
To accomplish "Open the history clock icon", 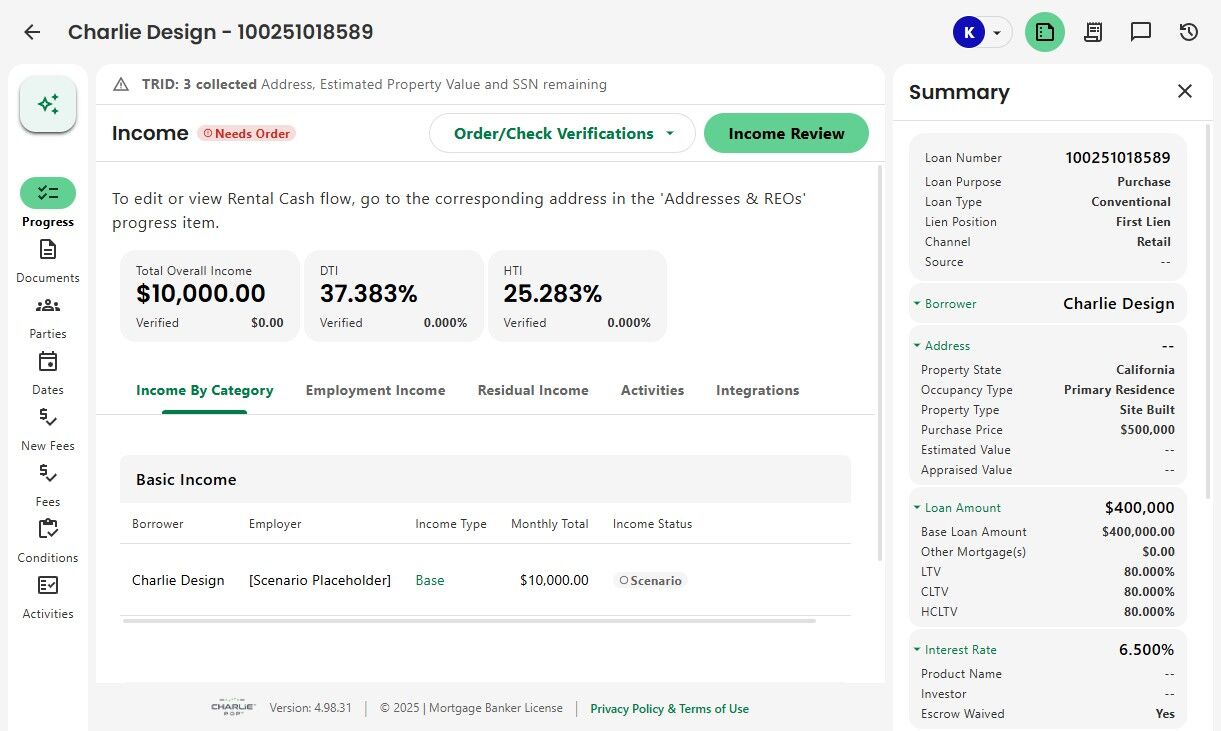I will coord(1189,32).
